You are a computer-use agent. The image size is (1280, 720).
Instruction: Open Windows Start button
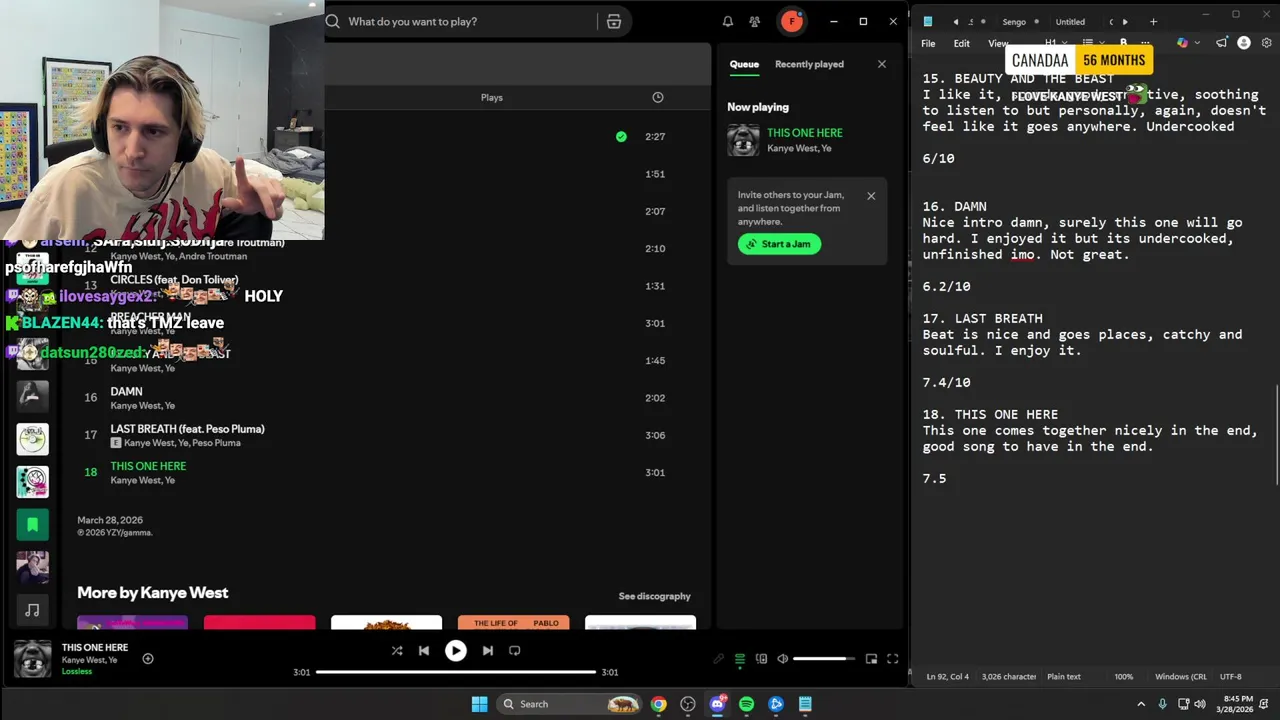pyautogui.click(x=479, y=704)
